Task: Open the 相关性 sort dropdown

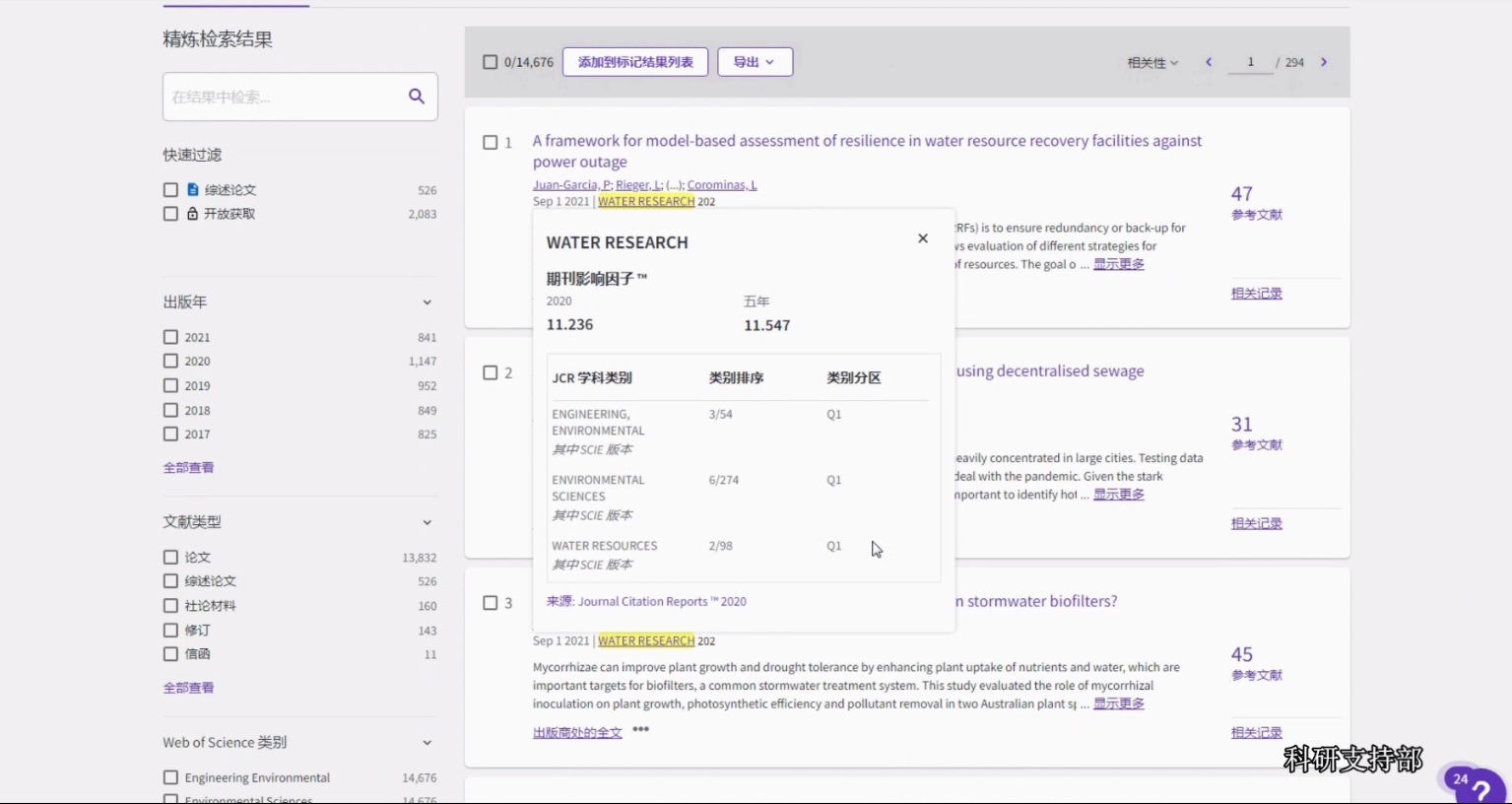Action: (1151, 63)
